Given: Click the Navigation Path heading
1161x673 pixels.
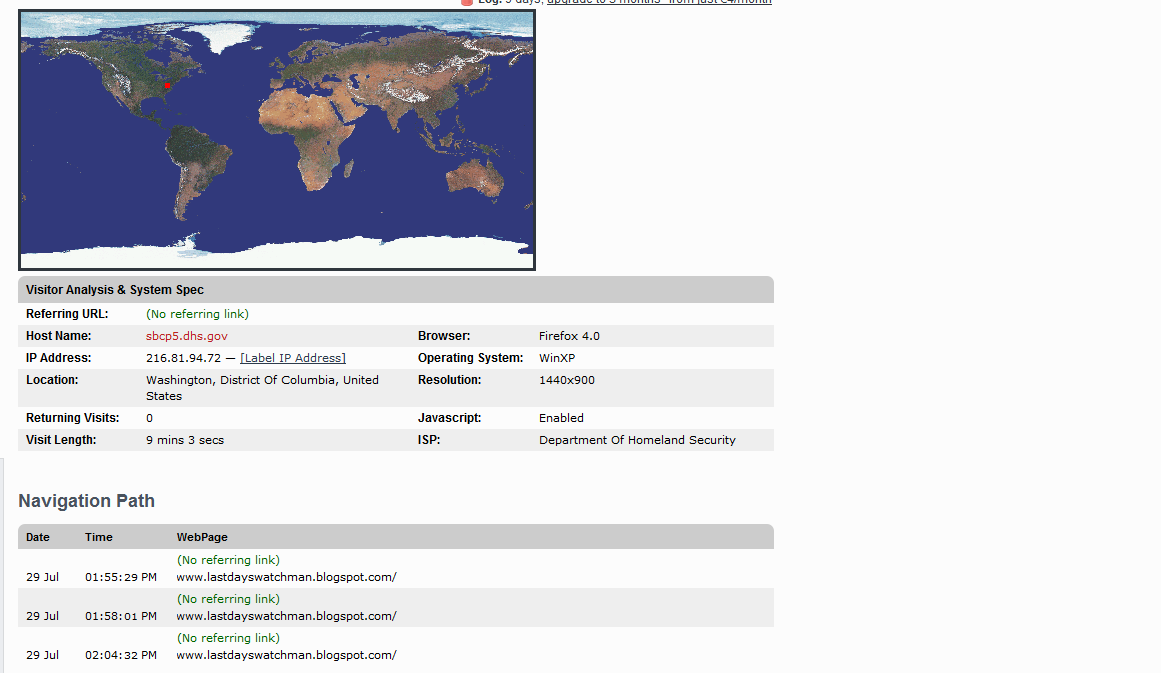Looking at the screenshot, I should pos(87,501).
